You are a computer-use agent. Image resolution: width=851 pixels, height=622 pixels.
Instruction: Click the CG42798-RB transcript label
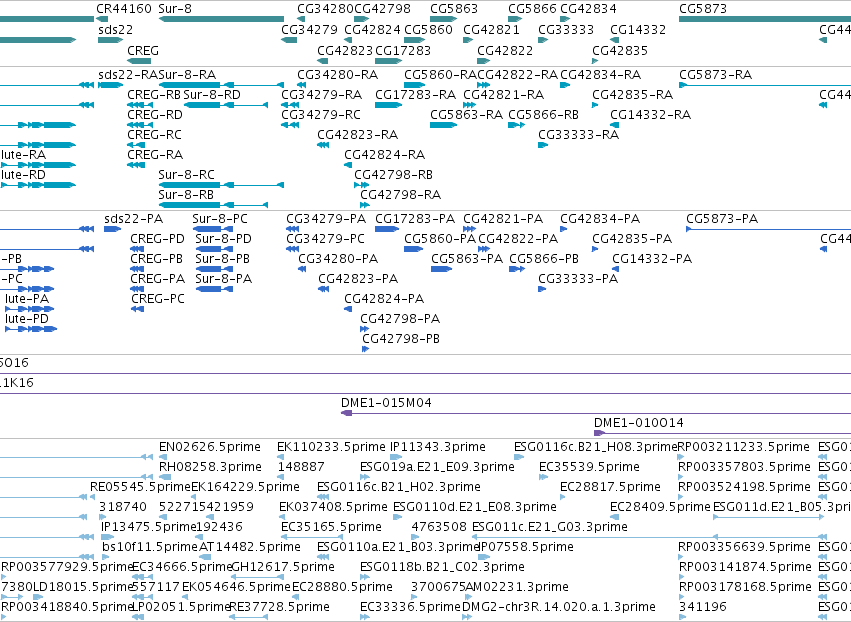tap(393, 175)
